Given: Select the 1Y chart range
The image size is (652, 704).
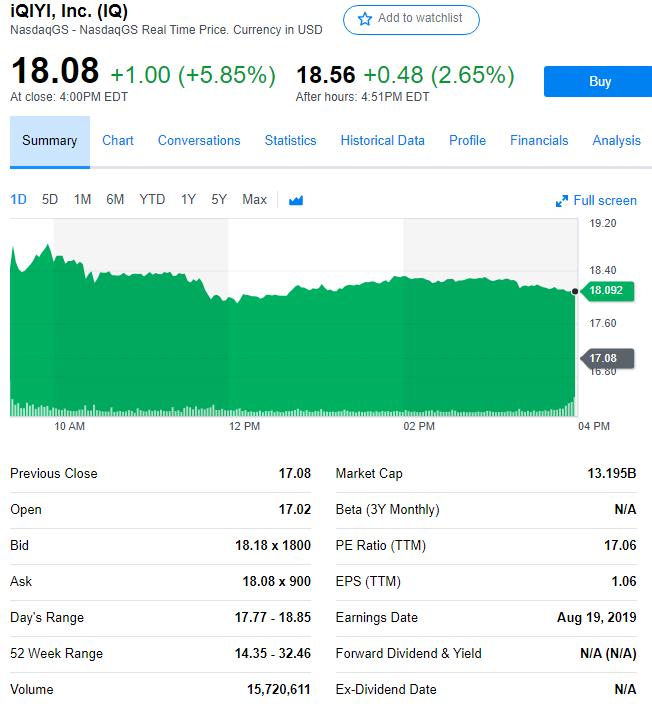Looking at the screenshot, I should click(x=189, y=199).
